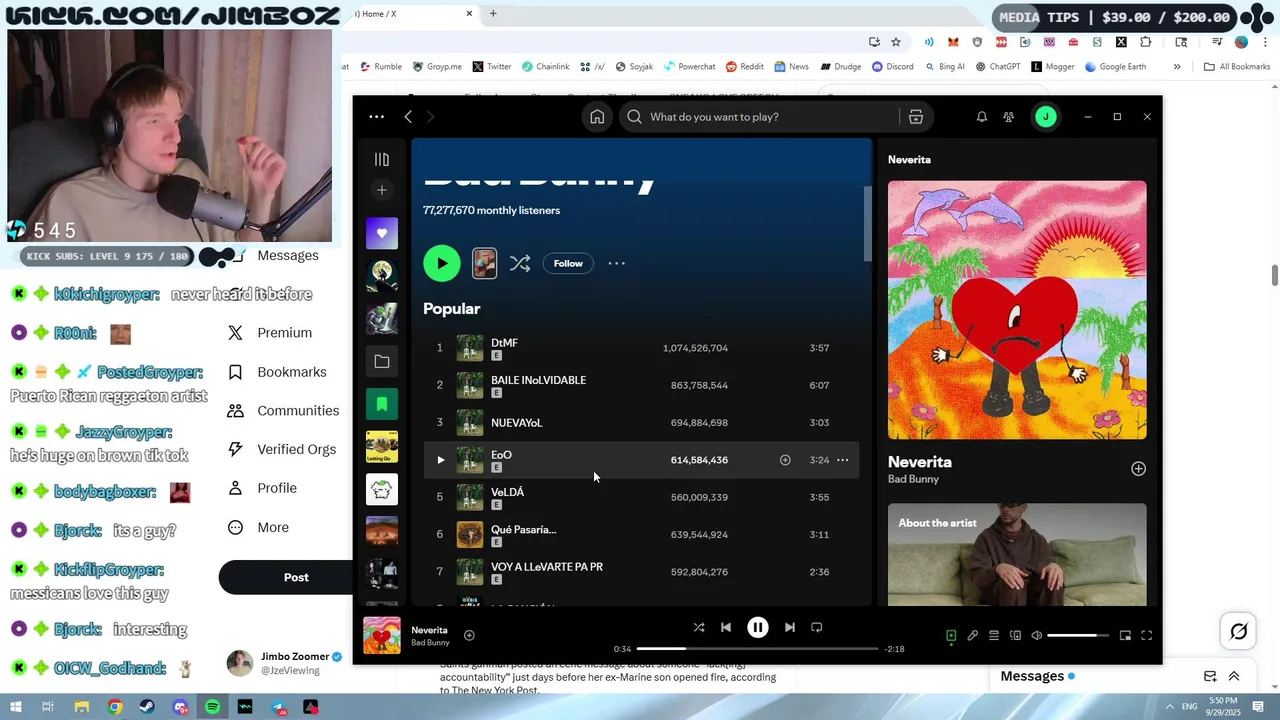1280x720 pixels.
Task: Open more options beside the Follow button
Action: pos(616,263)
